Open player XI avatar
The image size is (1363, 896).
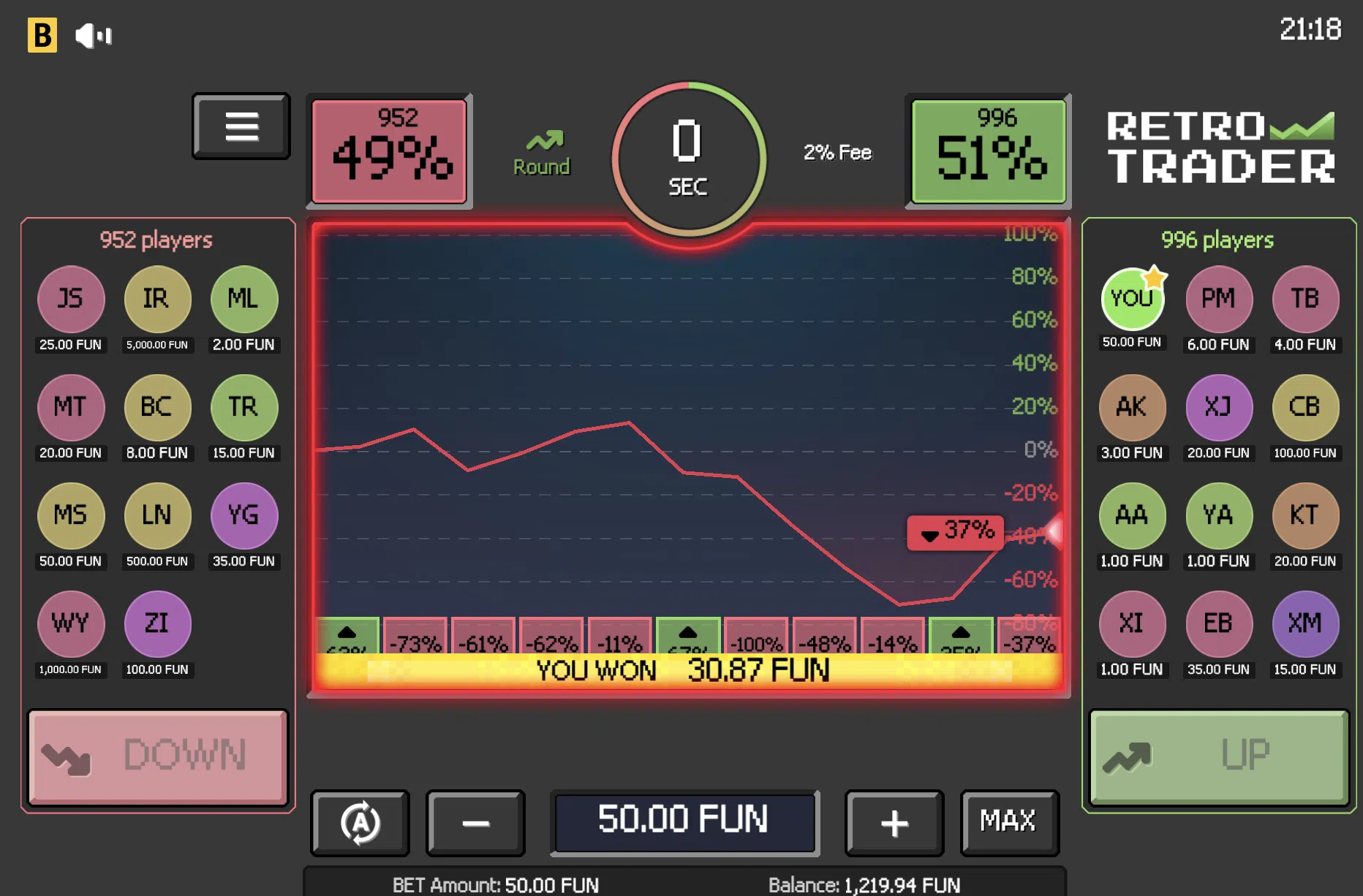[1132, 623]
